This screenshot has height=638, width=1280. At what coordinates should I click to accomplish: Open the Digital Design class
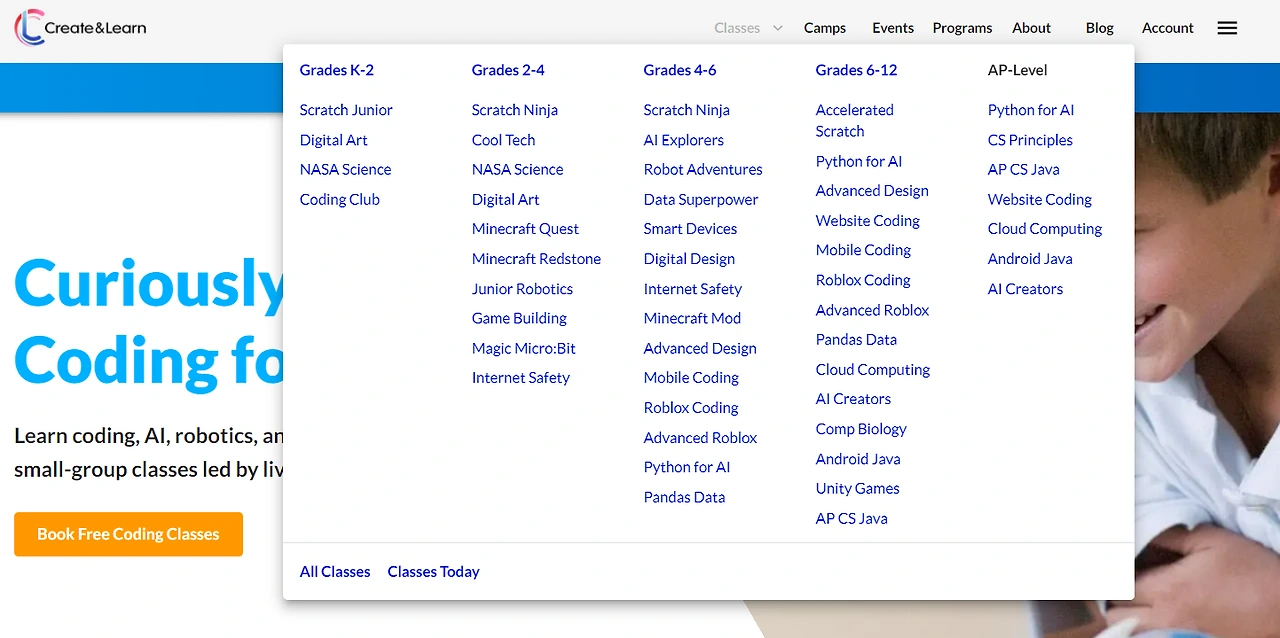(x=689, y=259)
